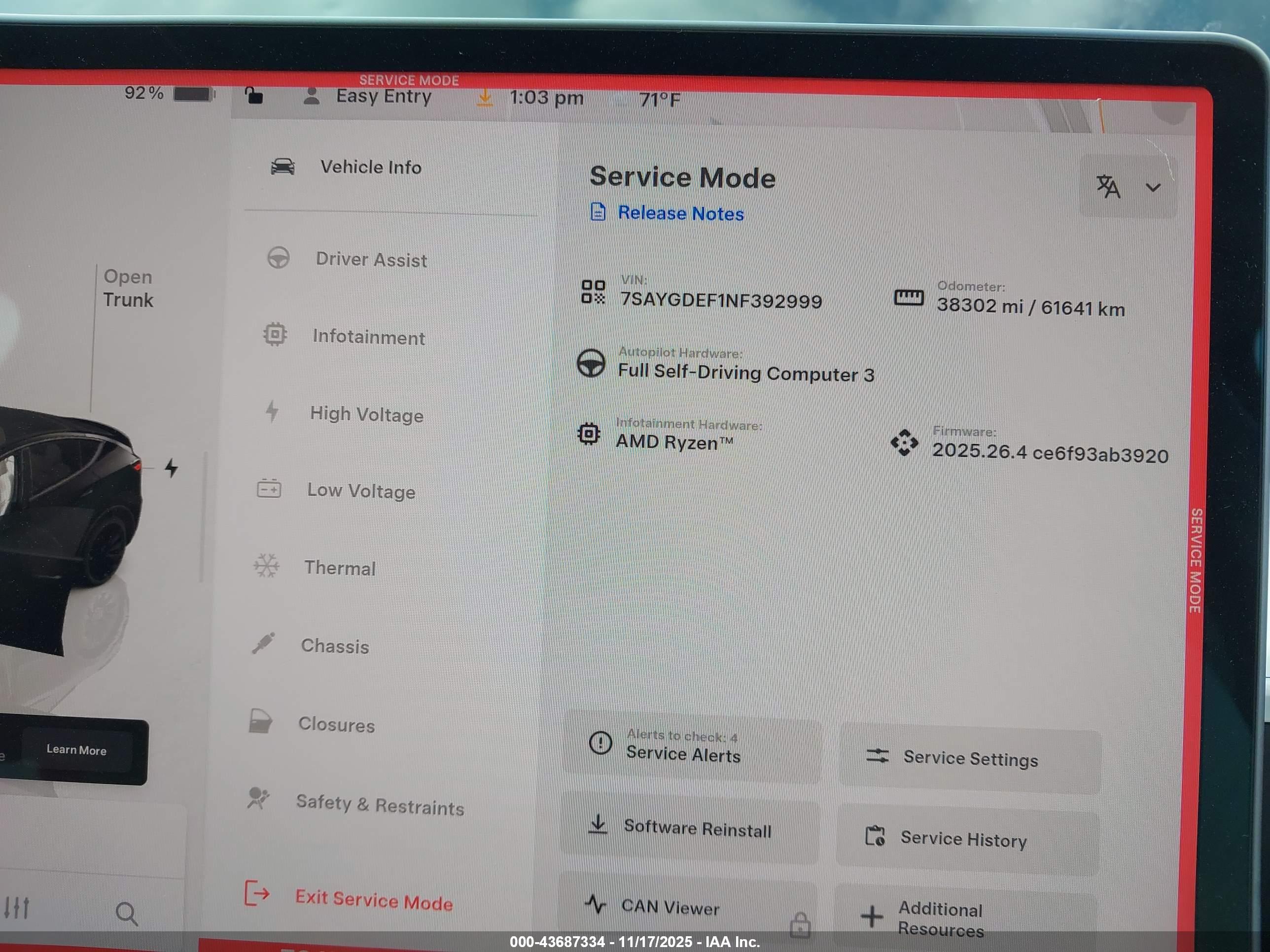Select Full Self-Driving Computer 3 text
This screenshot has height=952, width=1270.
(x=746, y=373)
